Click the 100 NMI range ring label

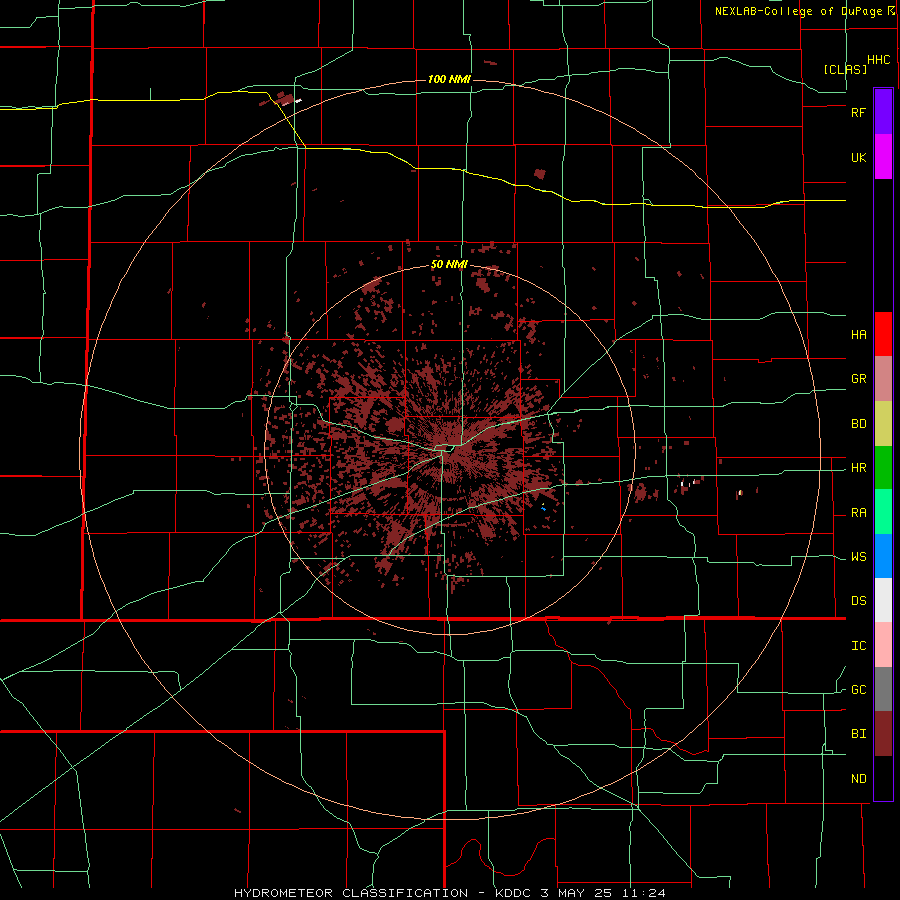pyautogui.click(x=449, y=79)
